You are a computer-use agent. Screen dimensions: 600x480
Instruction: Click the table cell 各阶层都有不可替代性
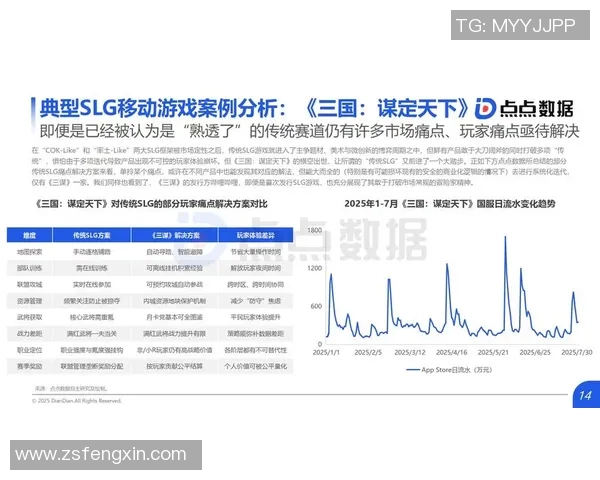point(256,350)
